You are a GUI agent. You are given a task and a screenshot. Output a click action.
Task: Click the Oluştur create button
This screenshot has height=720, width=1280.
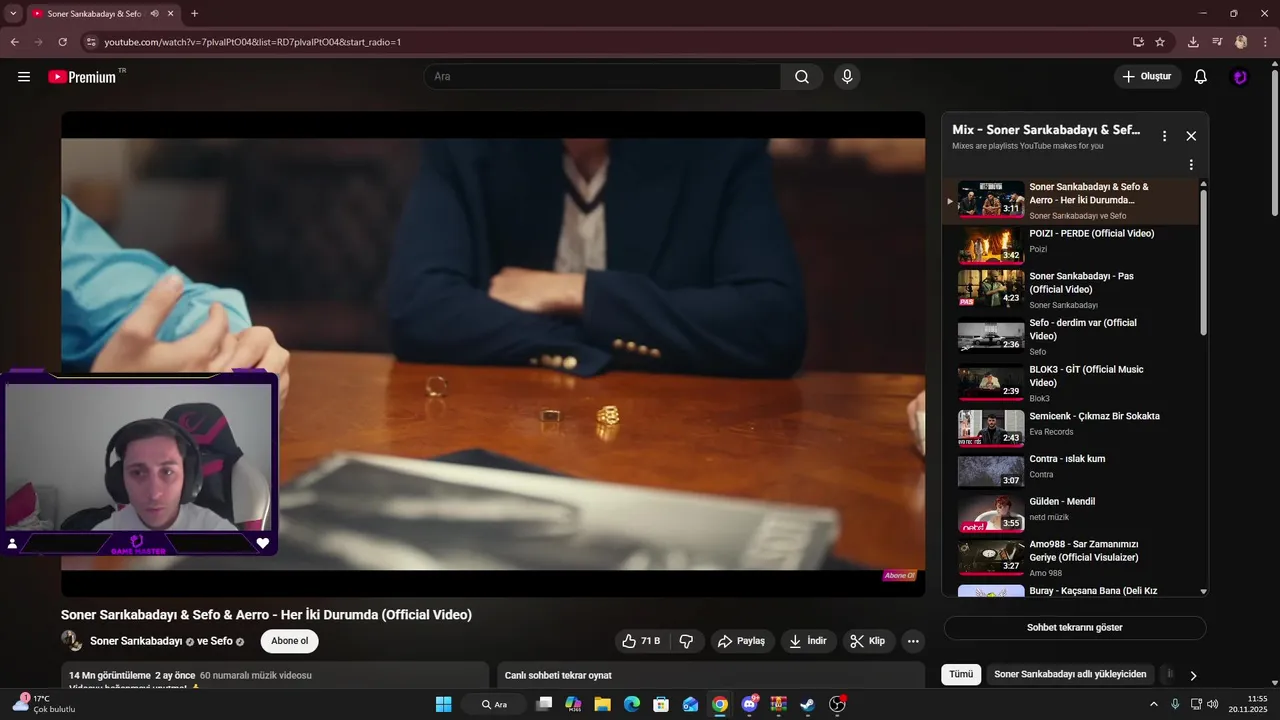1148,77
